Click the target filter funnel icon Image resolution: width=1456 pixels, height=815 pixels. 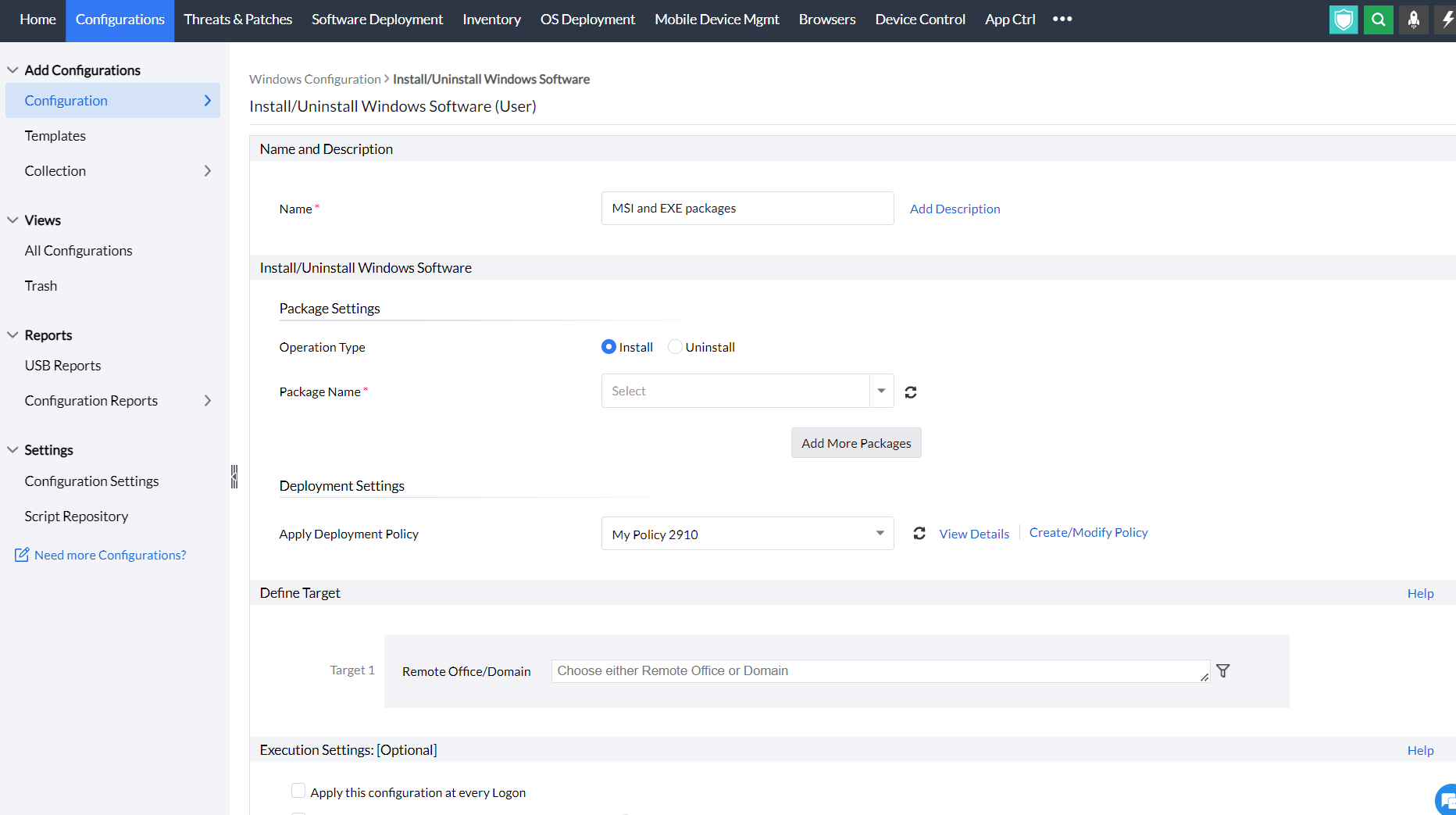(x=1223, y=671)
